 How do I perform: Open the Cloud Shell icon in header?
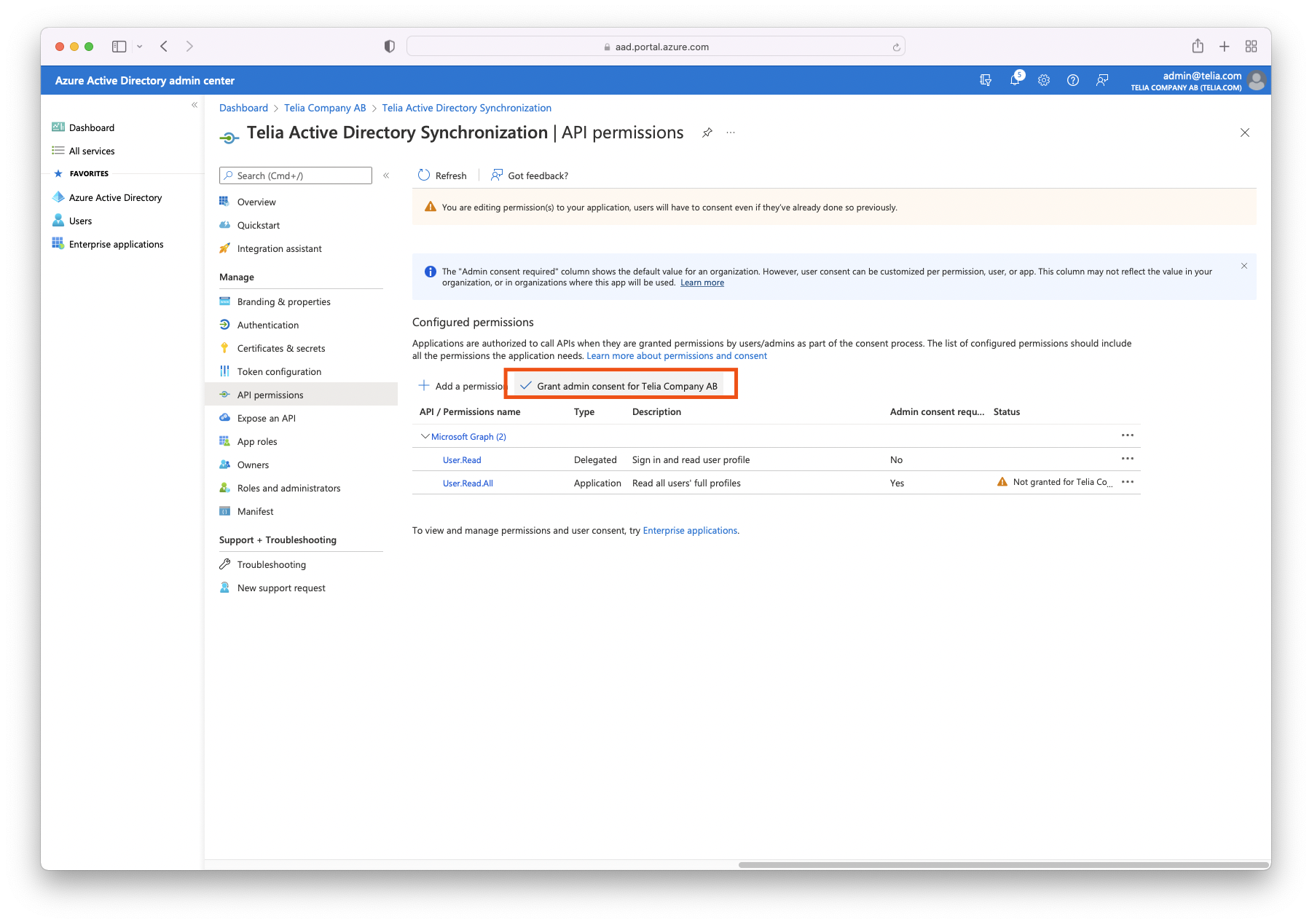[986, 80]
